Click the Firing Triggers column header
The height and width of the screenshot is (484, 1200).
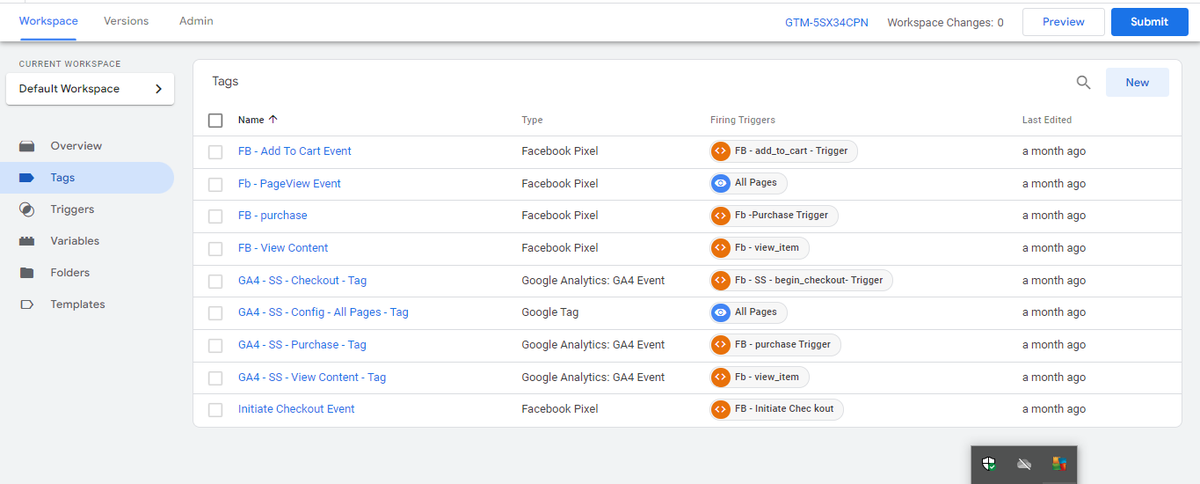743,120
